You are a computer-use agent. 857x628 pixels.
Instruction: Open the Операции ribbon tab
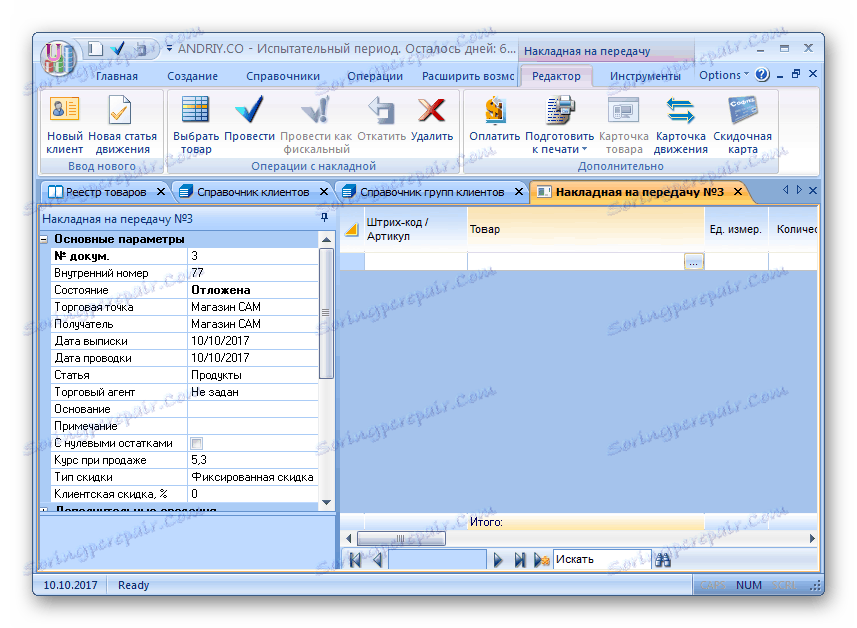tap(375, 76)
